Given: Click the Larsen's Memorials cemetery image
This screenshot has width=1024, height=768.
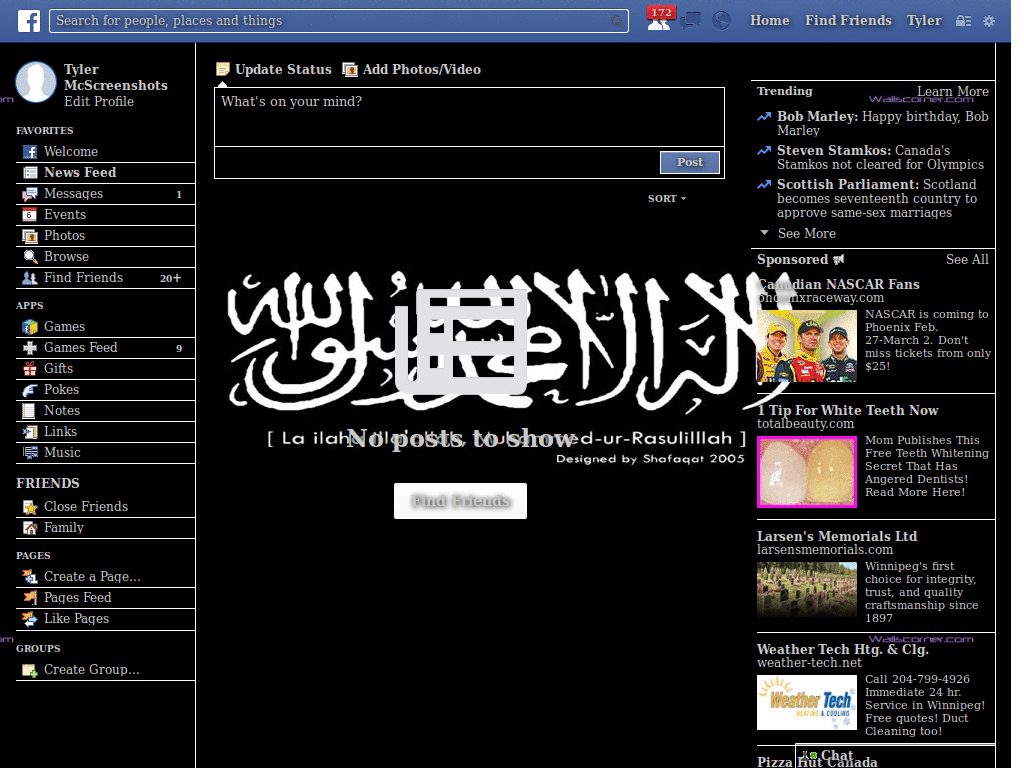Looking at the screenshot, I should pyautogui.click(x=807, y=590).
